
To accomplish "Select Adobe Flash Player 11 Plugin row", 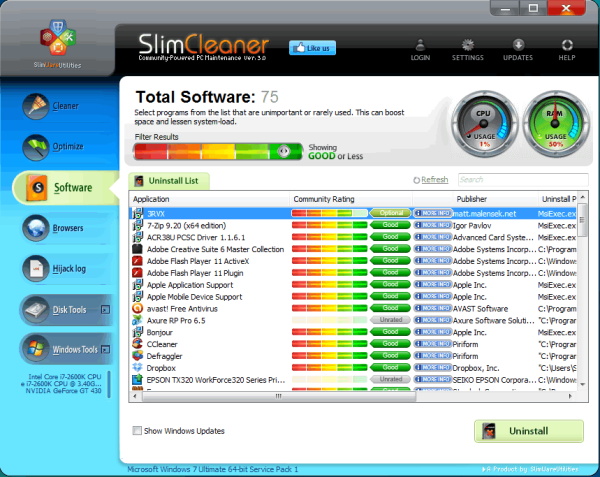I will coord(354,273).
